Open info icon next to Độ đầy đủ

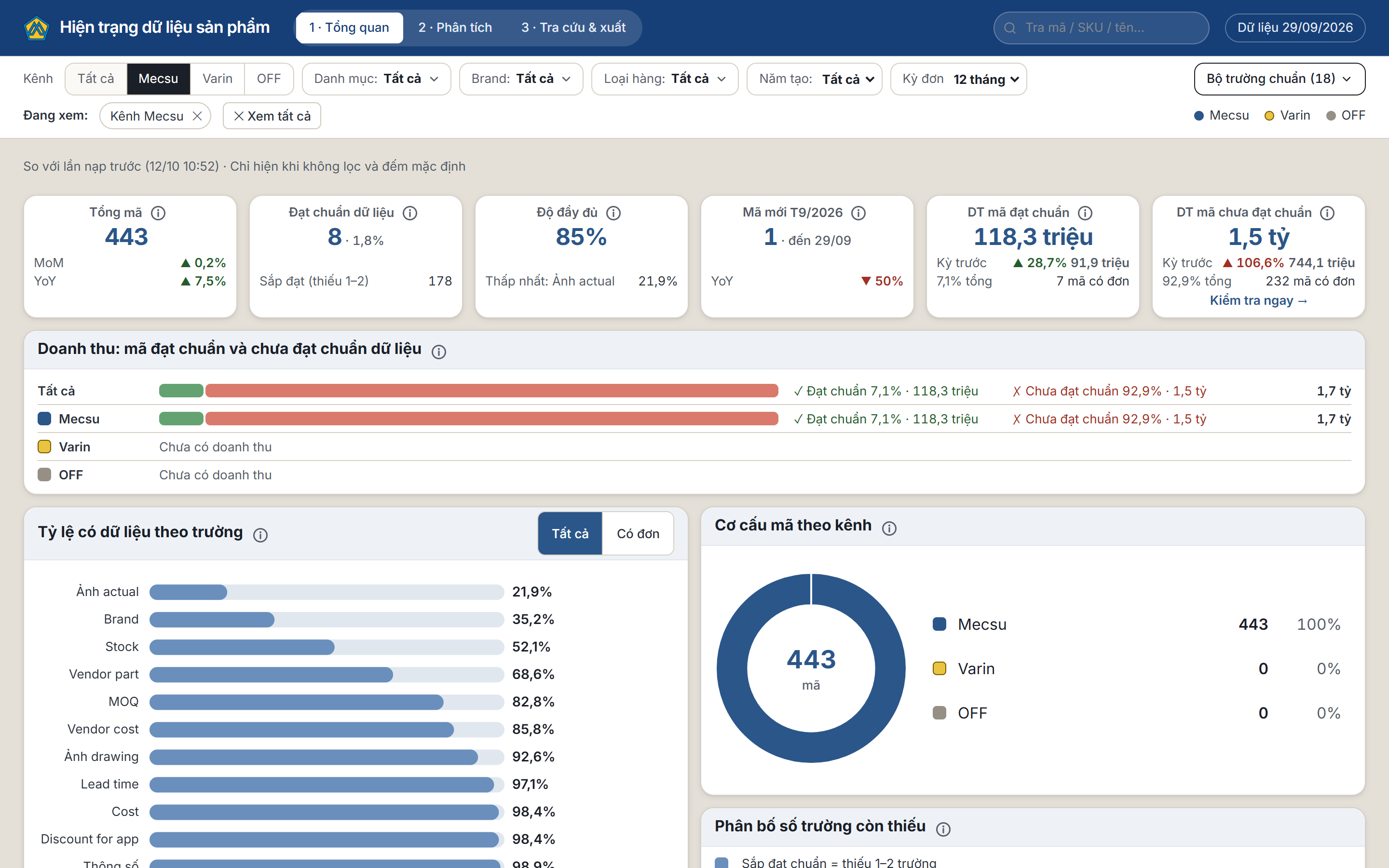[613, 213]
